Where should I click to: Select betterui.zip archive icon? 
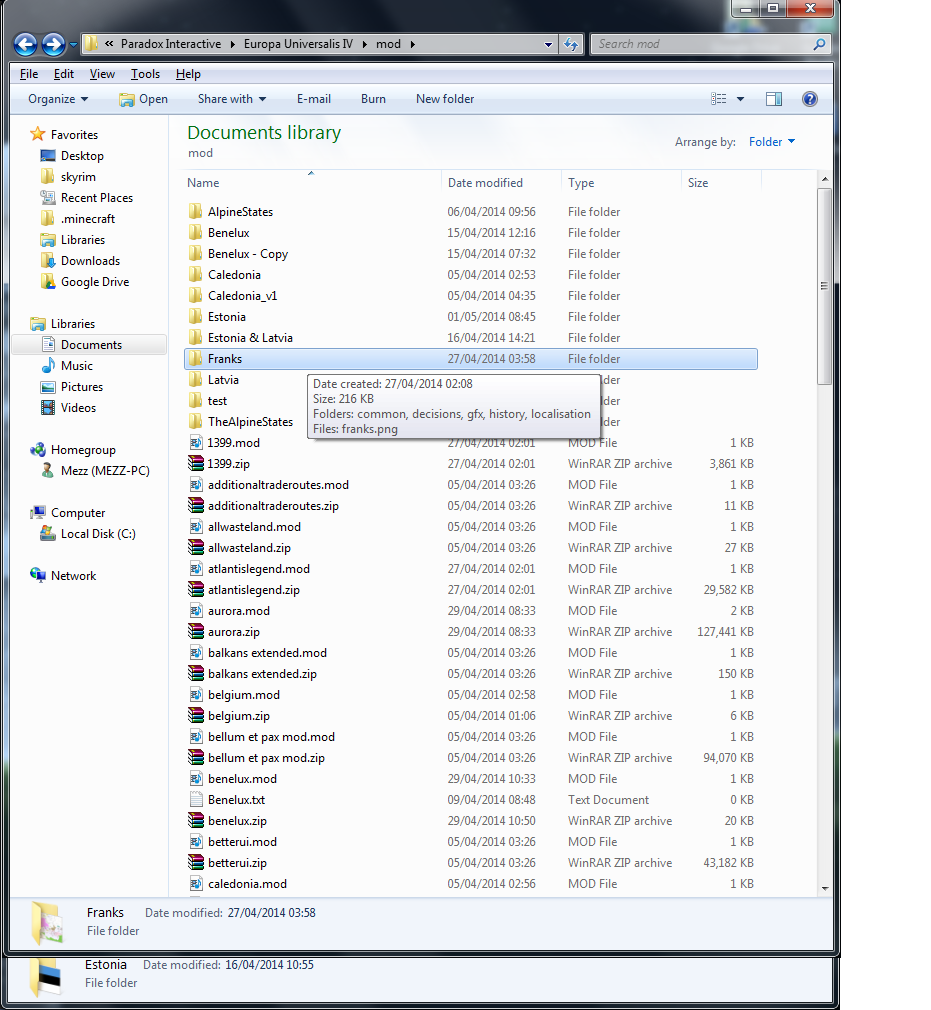coord(196,863)
